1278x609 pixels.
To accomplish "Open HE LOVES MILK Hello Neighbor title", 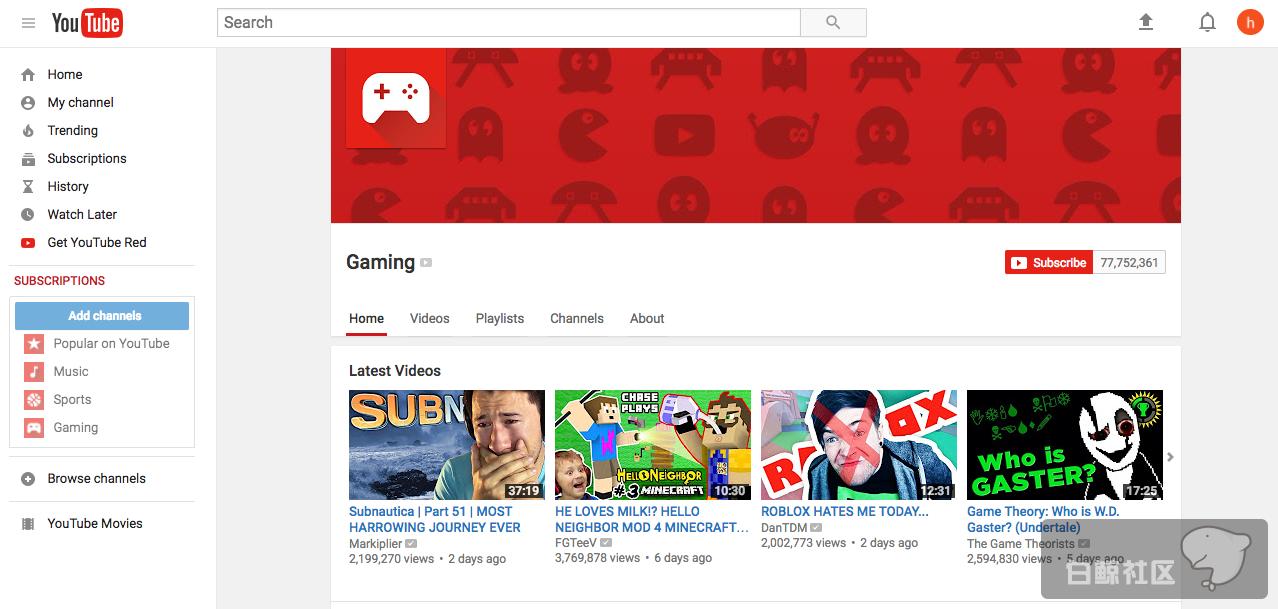I will [652, 519].
